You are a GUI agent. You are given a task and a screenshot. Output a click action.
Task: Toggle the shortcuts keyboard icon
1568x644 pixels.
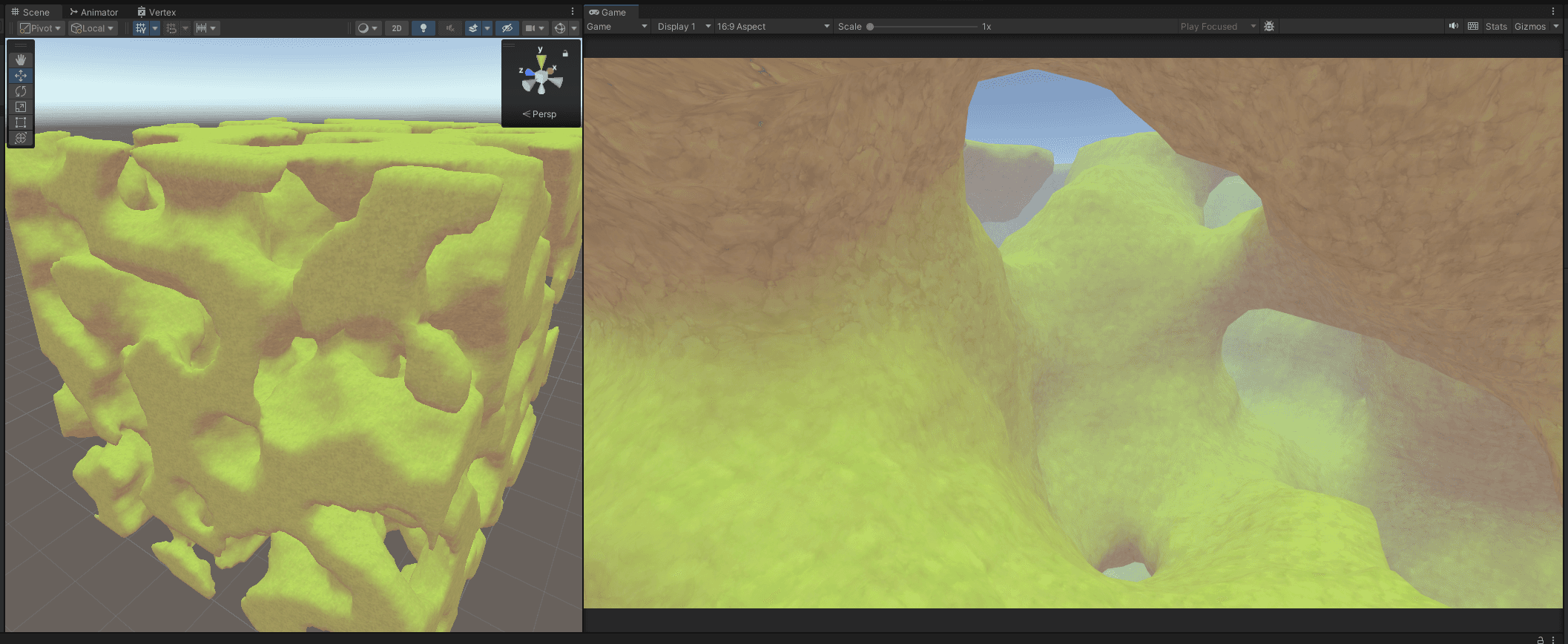tap(1473, 26)
